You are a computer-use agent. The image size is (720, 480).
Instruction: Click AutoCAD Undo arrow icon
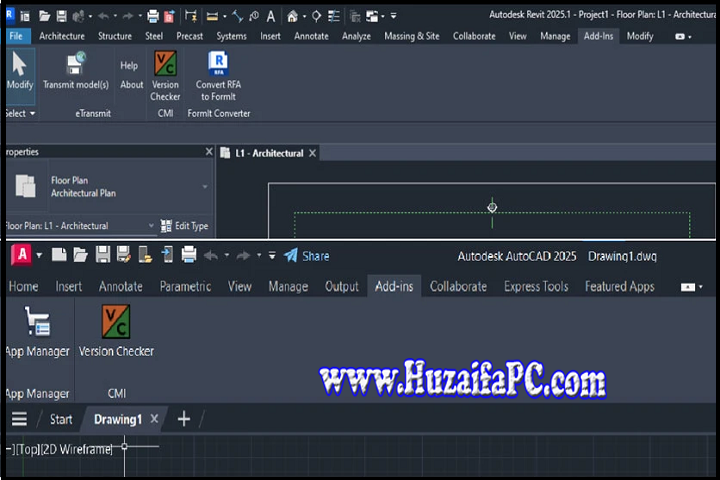click(x=211, y=255)
